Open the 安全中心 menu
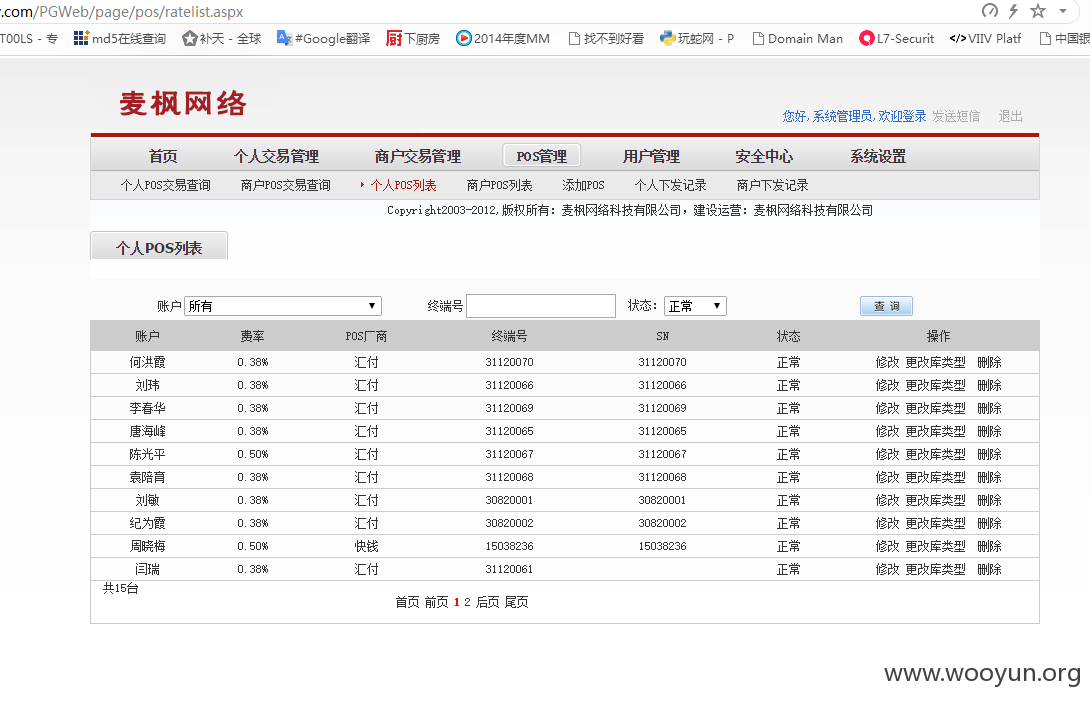The width and height of the screenshot is (1090, 702). point(764,156)
